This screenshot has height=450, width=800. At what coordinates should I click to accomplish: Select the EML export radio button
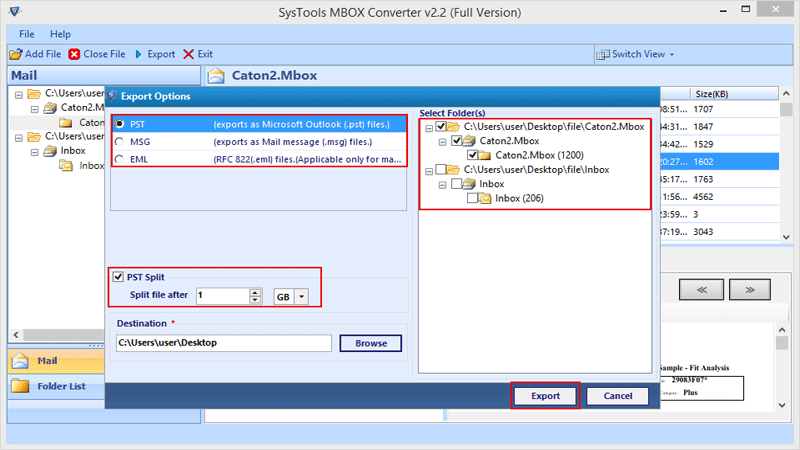coord(119,159)
